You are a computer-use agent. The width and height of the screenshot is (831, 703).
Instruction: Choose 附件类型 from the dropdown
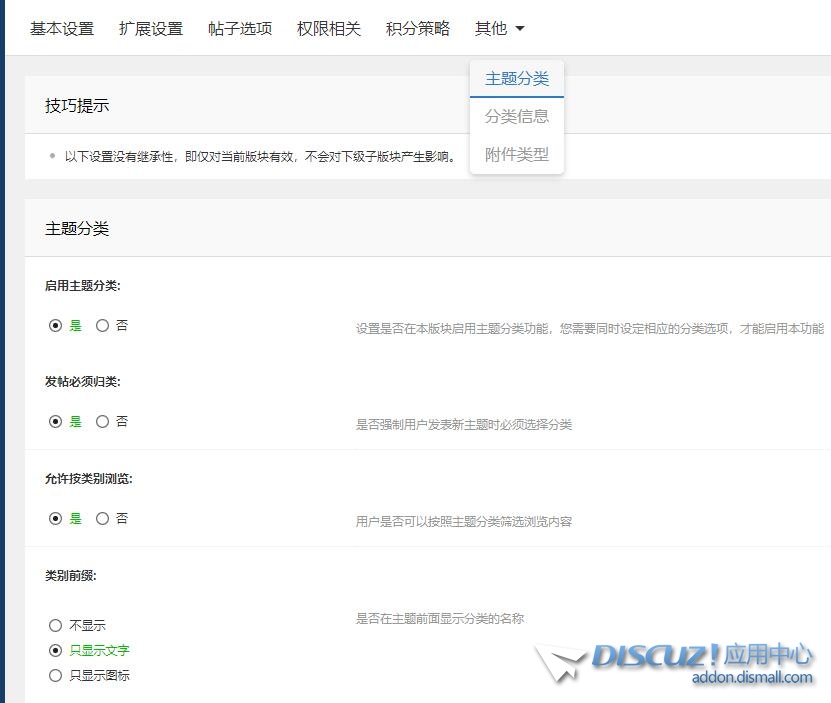[x=517, y=154]
